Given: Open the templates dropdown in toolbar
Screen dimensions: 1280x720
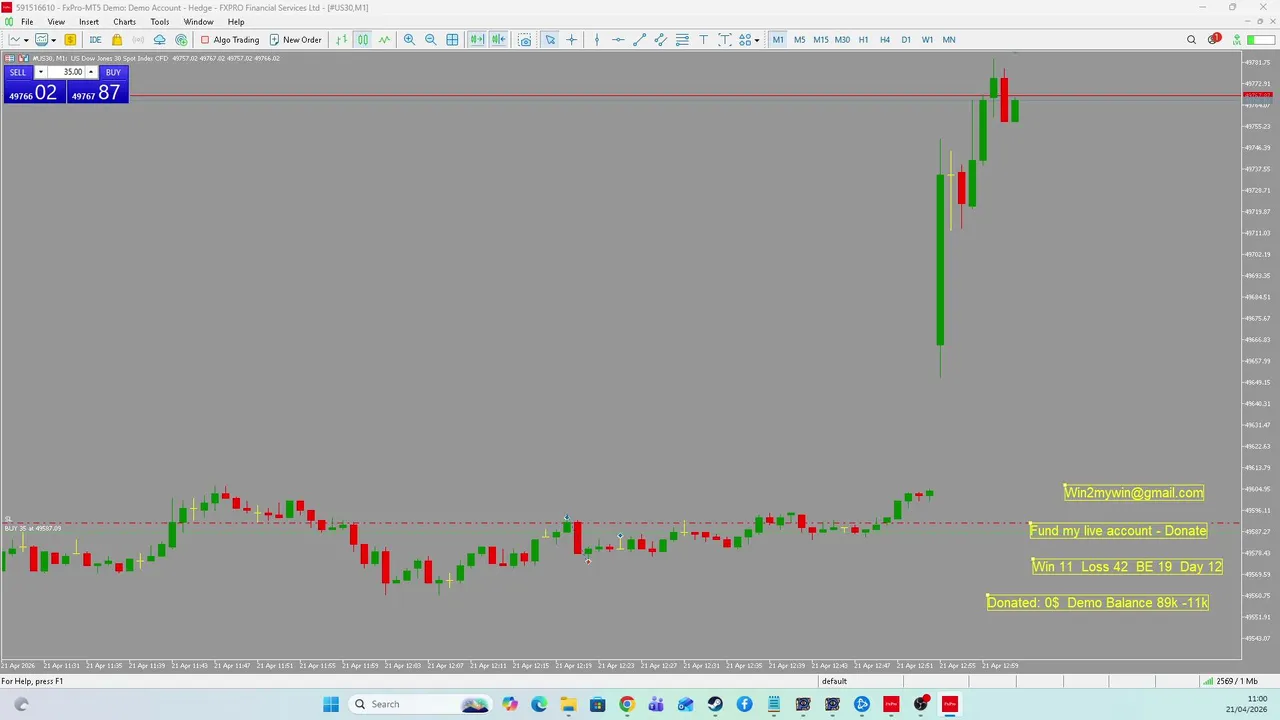Looking at the screenshot, I should tap(54, 40).
